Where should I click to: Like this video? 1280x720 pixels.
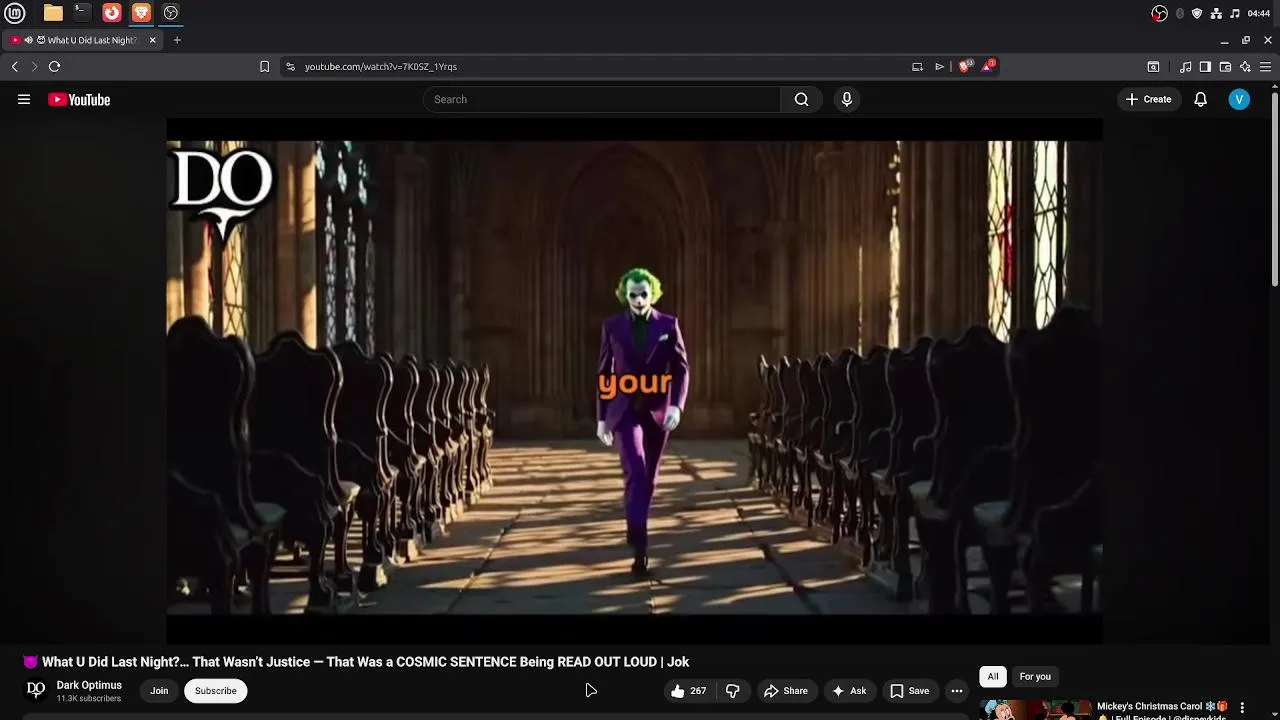point(688,691)
